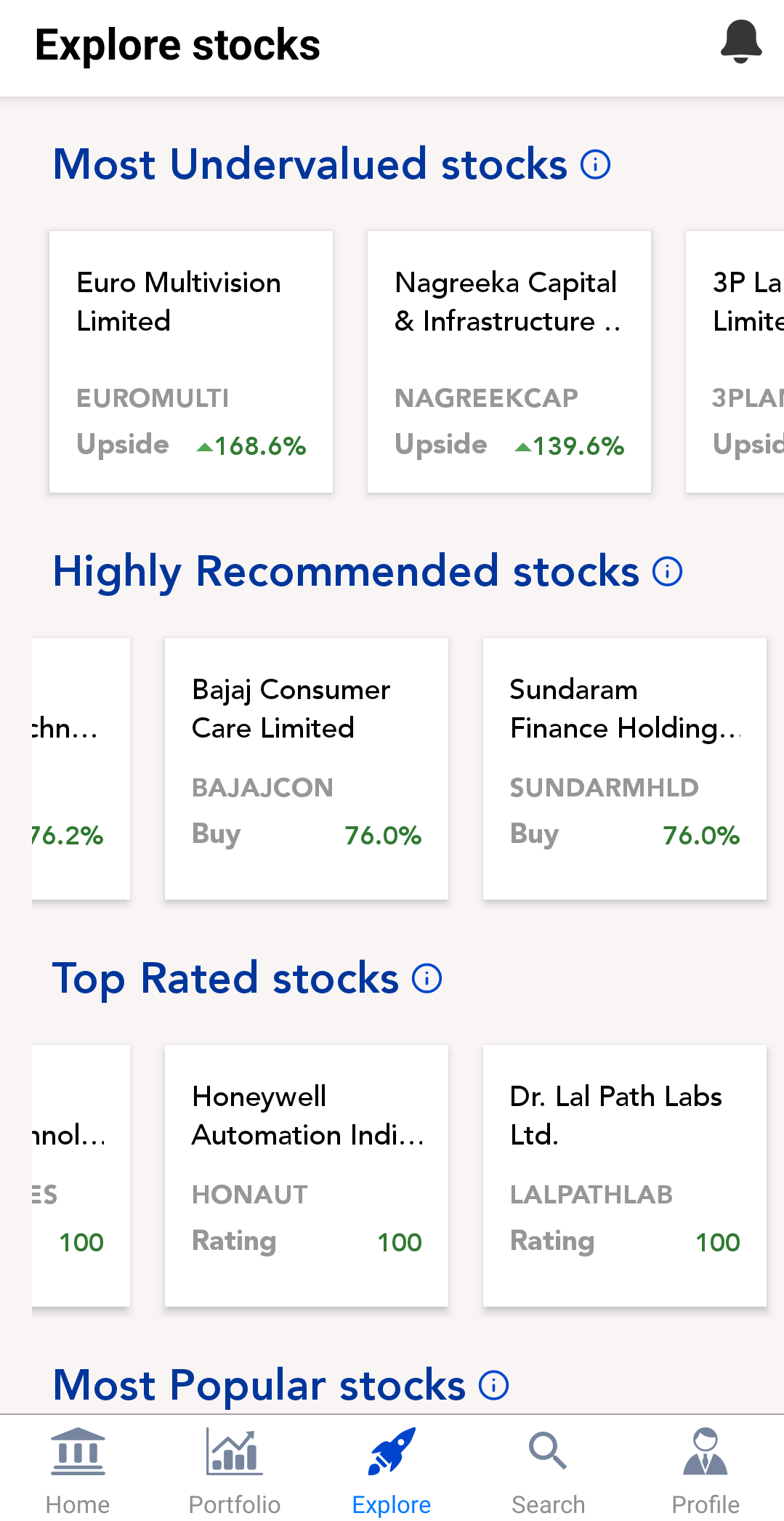Show info for Most Popular stocks
Screen dimensions: 784x1521
click(493, 1385)
